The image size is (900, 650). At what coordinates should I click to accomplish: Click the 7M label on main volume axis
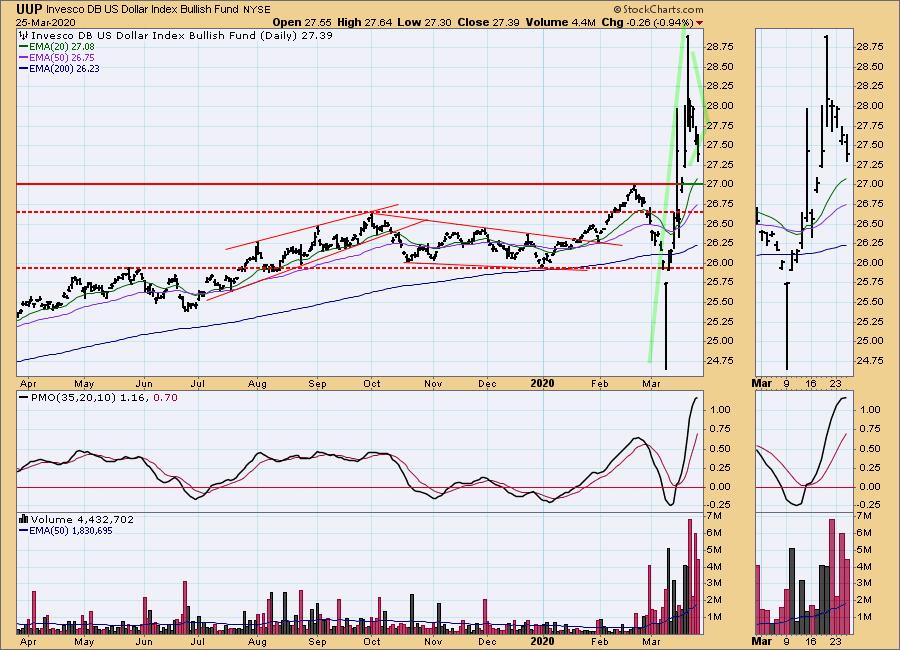(715, 516)
